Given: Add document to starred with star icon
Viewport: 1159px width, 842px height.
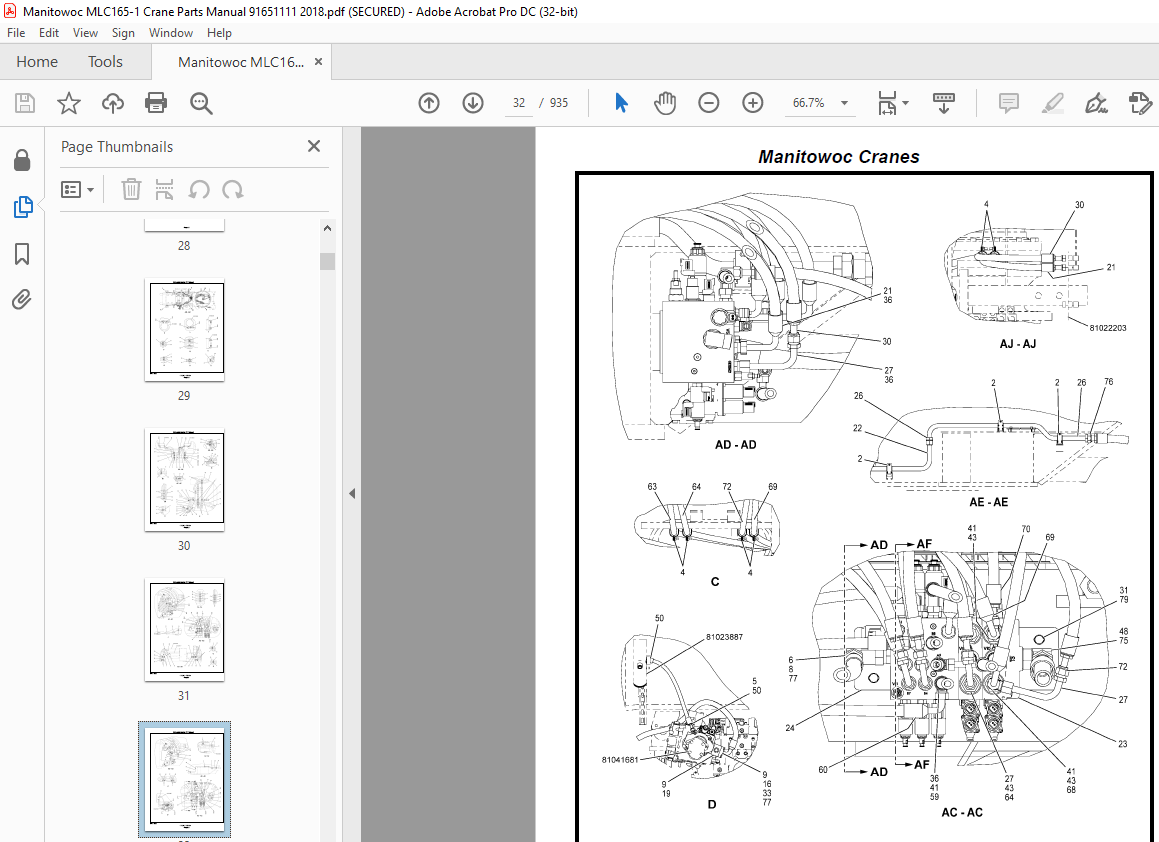Looking at the screenshot, I should tap(69, 103).
